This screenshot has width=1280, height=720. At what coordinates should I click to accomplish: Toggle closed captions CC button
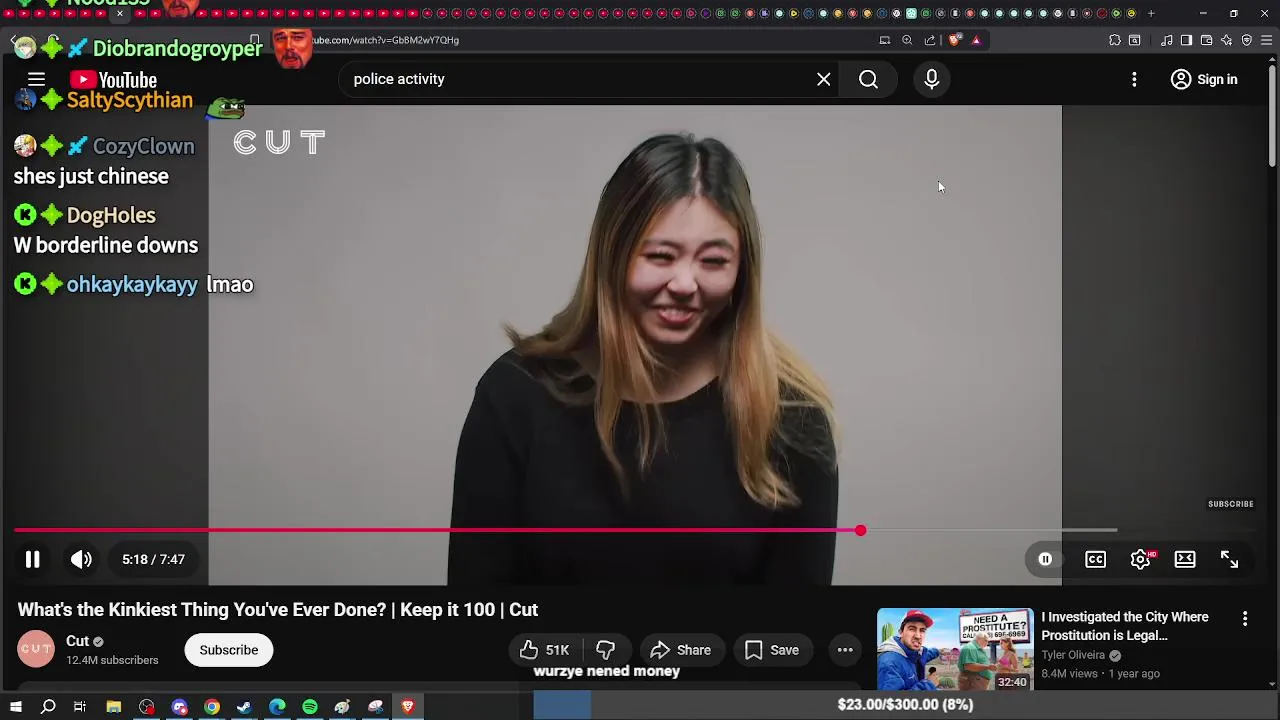click(1096, 559)
